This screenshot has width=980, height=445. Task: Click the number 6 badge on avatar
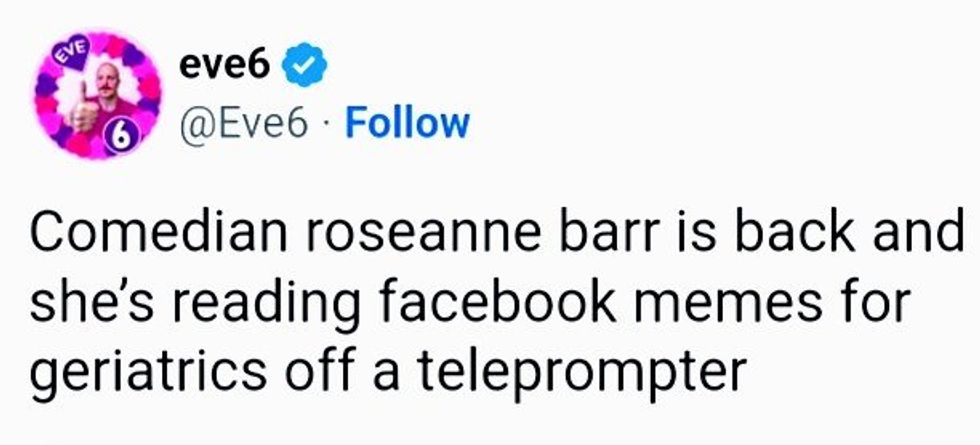[x=118, y=141]
